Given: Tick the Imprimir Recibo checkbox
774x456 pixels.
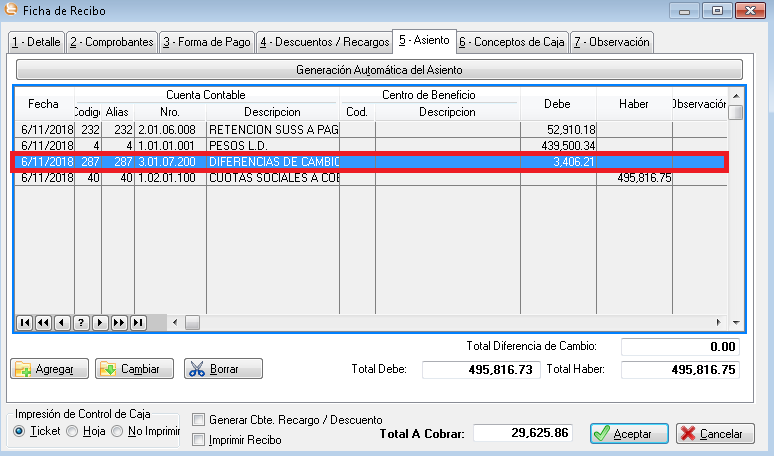Looking at the screenshot, I should coord(198,440).
